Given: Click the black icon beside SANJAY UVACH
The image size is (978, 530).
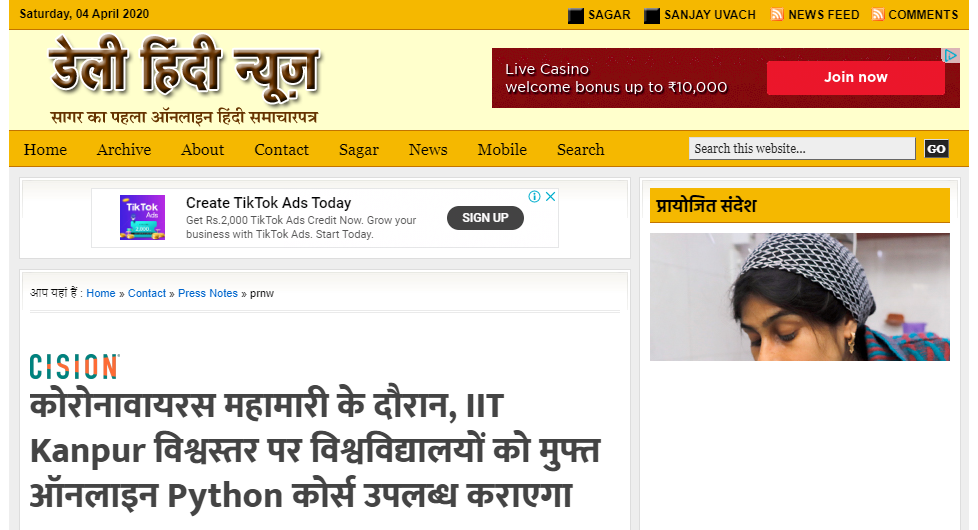Looking at the screenshot, I should pyautogui.click(x=652, y=16).
